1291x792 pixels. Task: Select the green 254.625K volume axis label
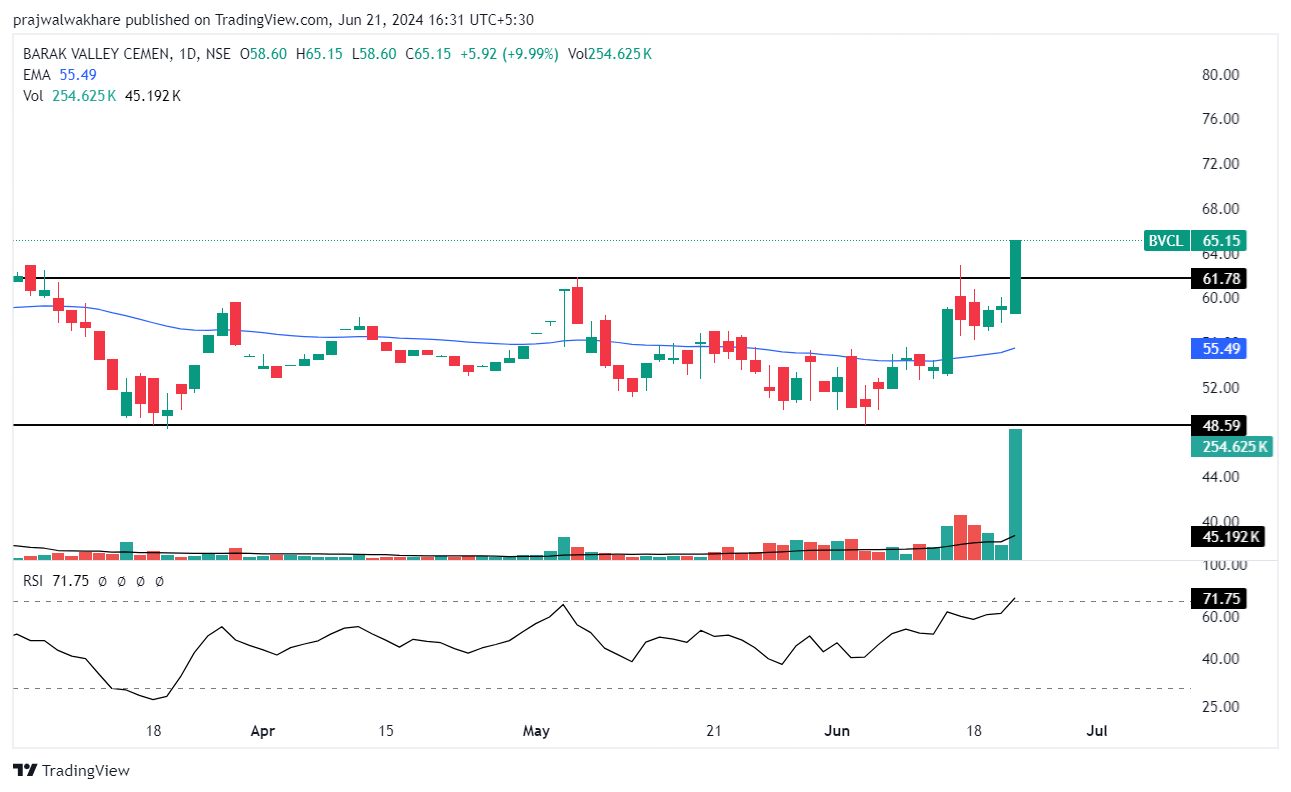1231,447
